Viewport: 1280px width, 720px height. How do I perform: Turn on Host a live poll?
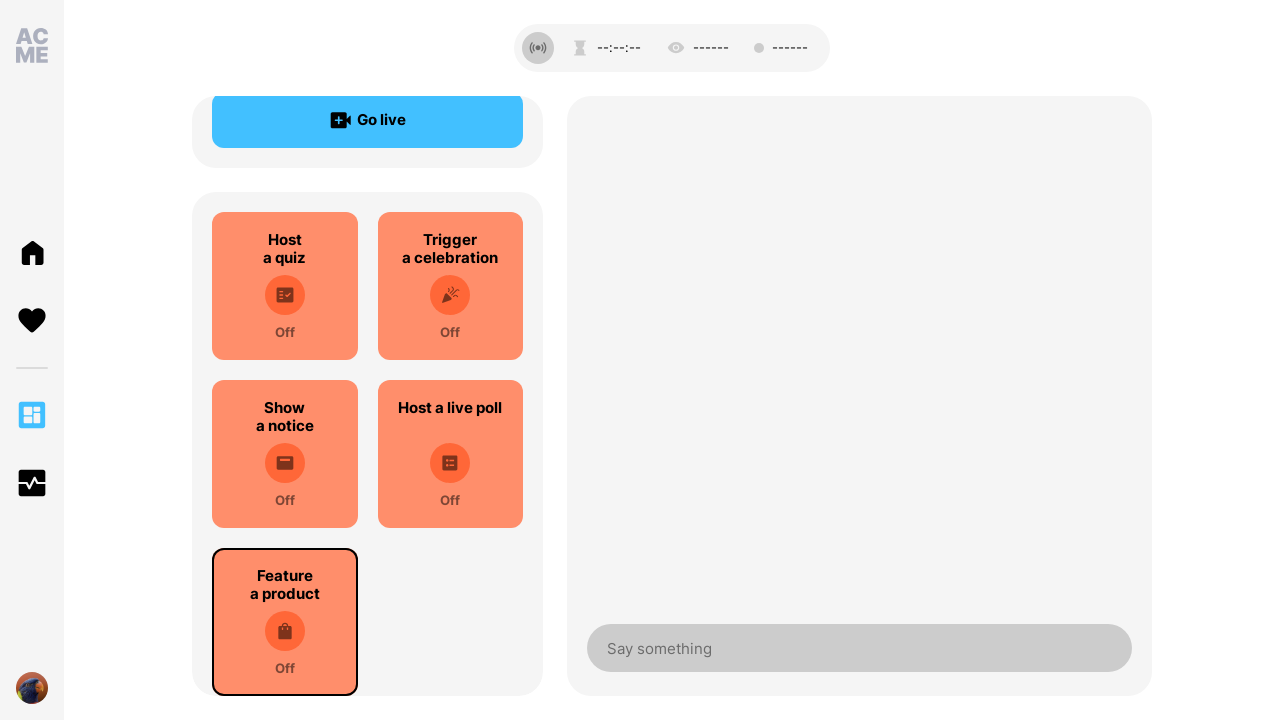(x=450, y=454)
